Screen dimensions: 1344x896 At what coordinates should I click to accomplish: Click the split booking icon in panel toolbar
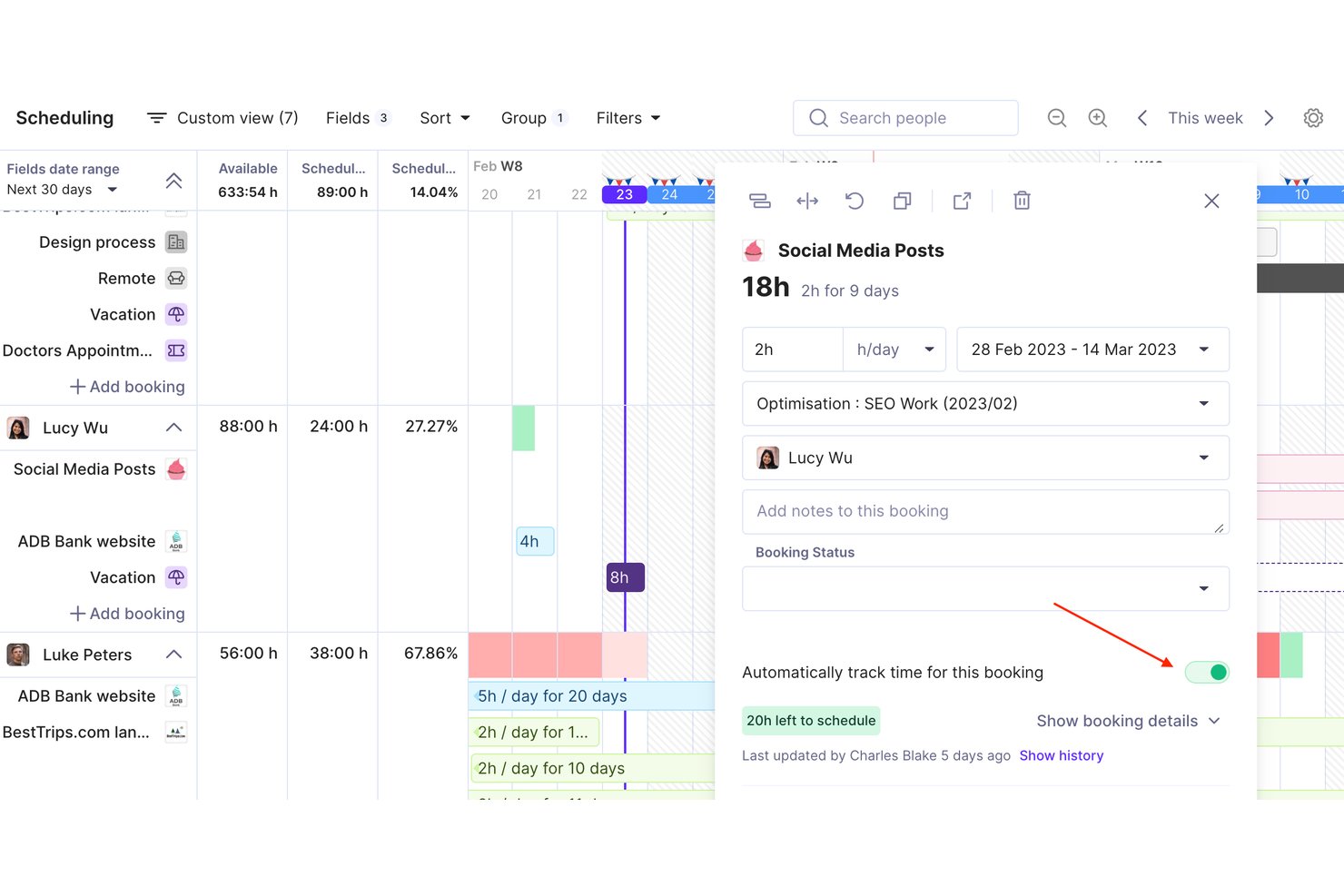click(759, 201)
